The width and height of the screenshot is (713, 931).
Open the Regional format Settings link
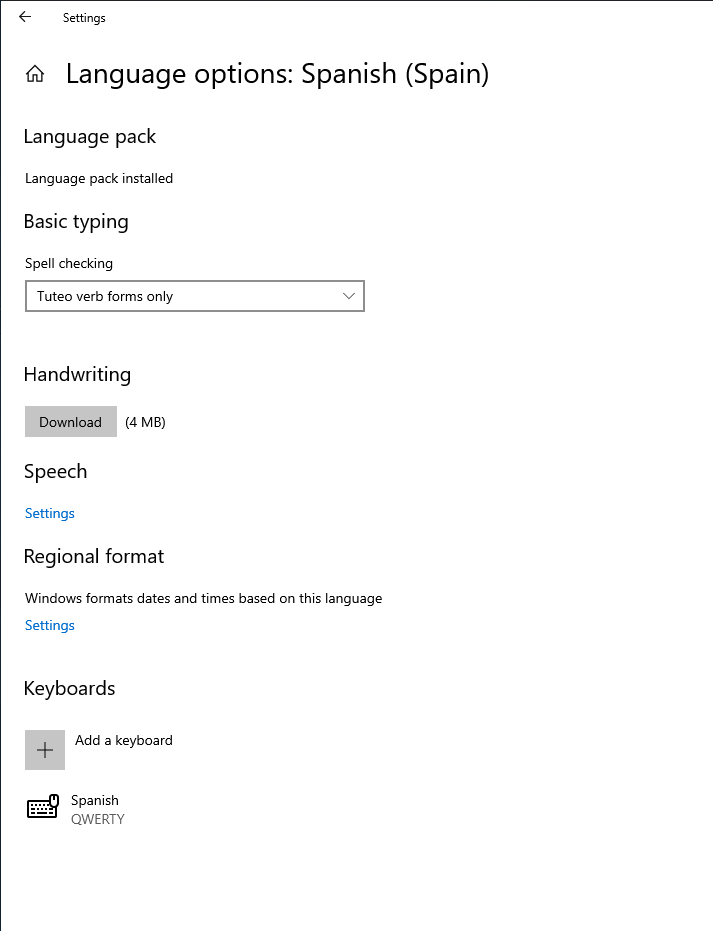(49, 624)
